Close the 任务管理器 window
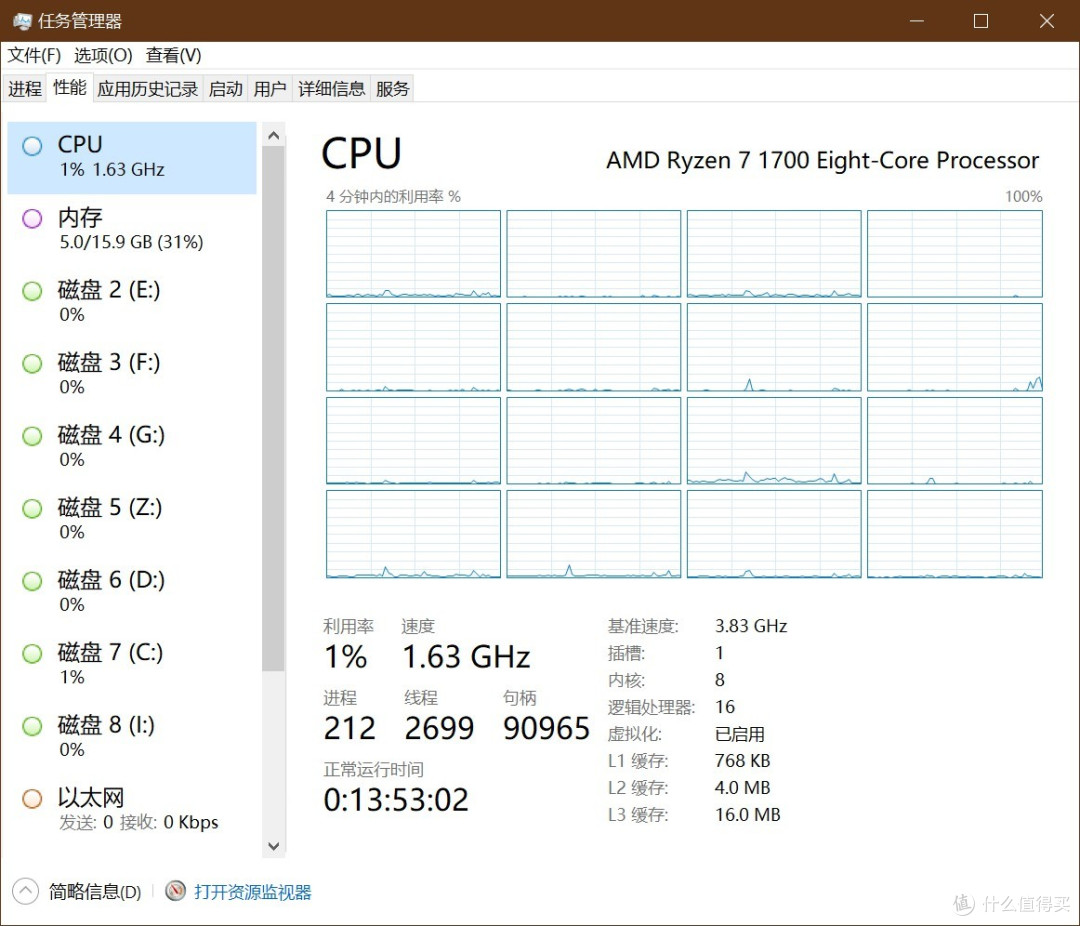Screen dimensions: 1080x926 pyautogui.click(x=1047, y=21)
